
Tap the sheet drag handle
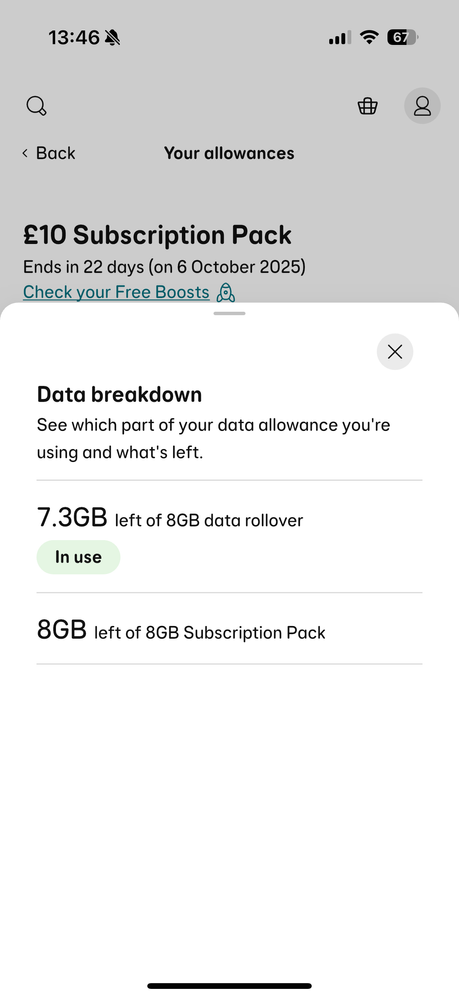pos(229,313)
